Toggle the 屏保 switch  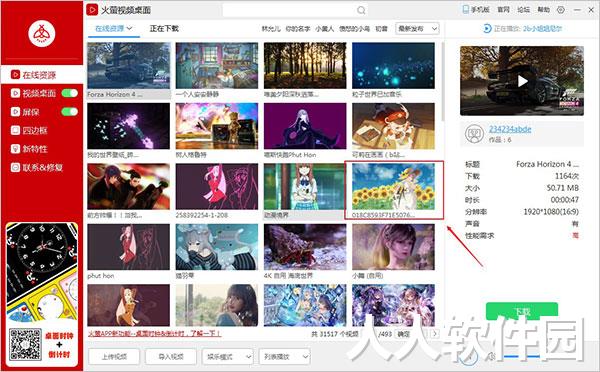point(70,111)
